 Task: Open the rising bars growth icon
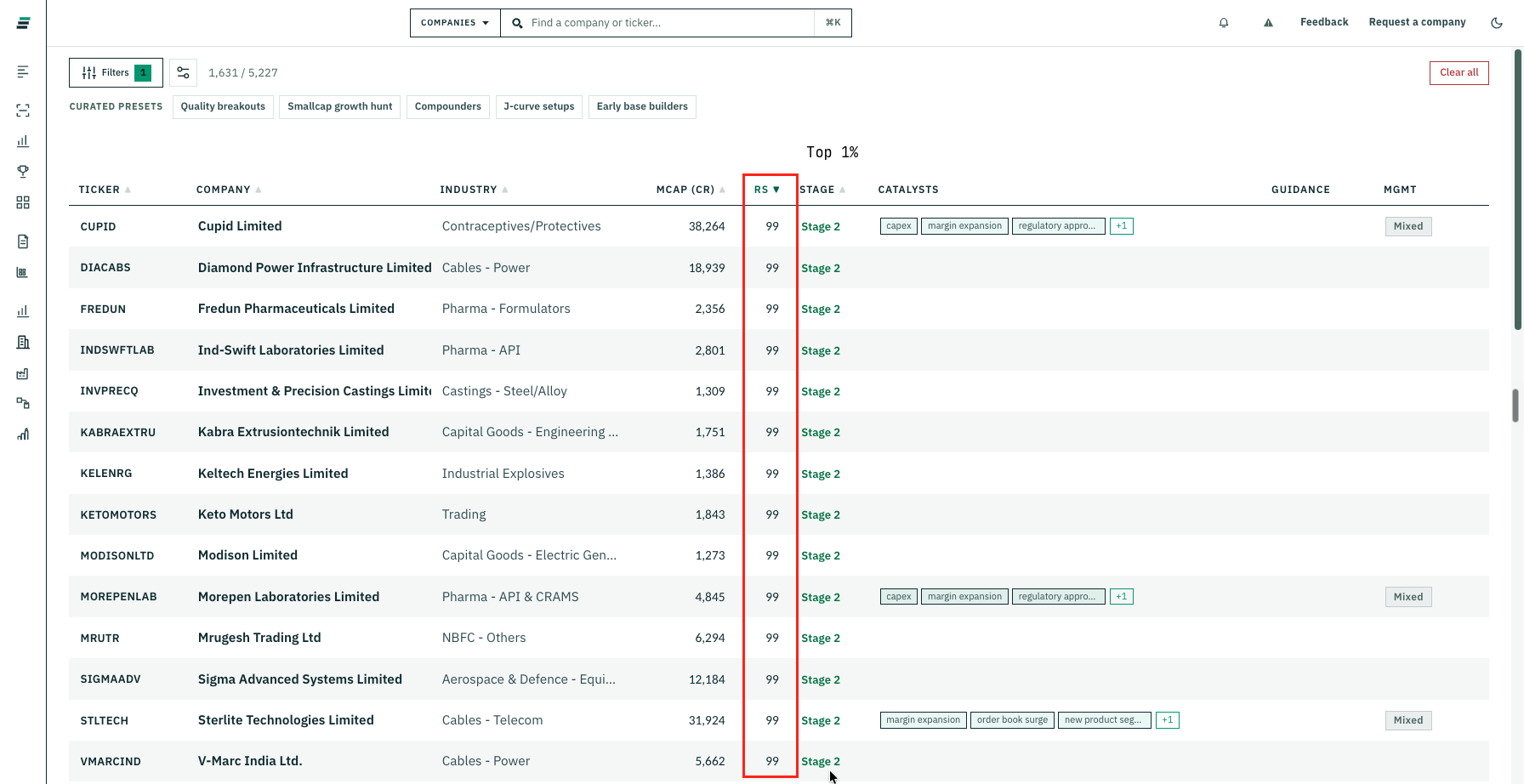pyautogui.click(x=23, y=434)
